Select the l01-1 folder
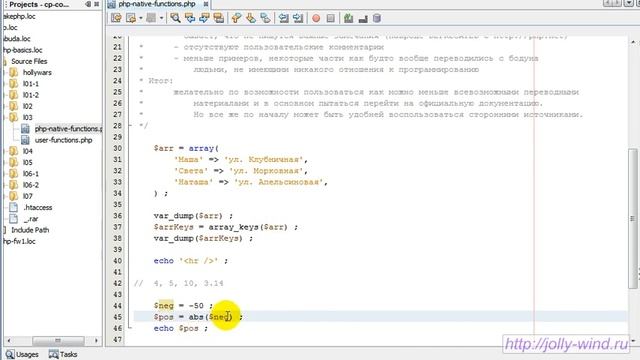 coord(31,84)
